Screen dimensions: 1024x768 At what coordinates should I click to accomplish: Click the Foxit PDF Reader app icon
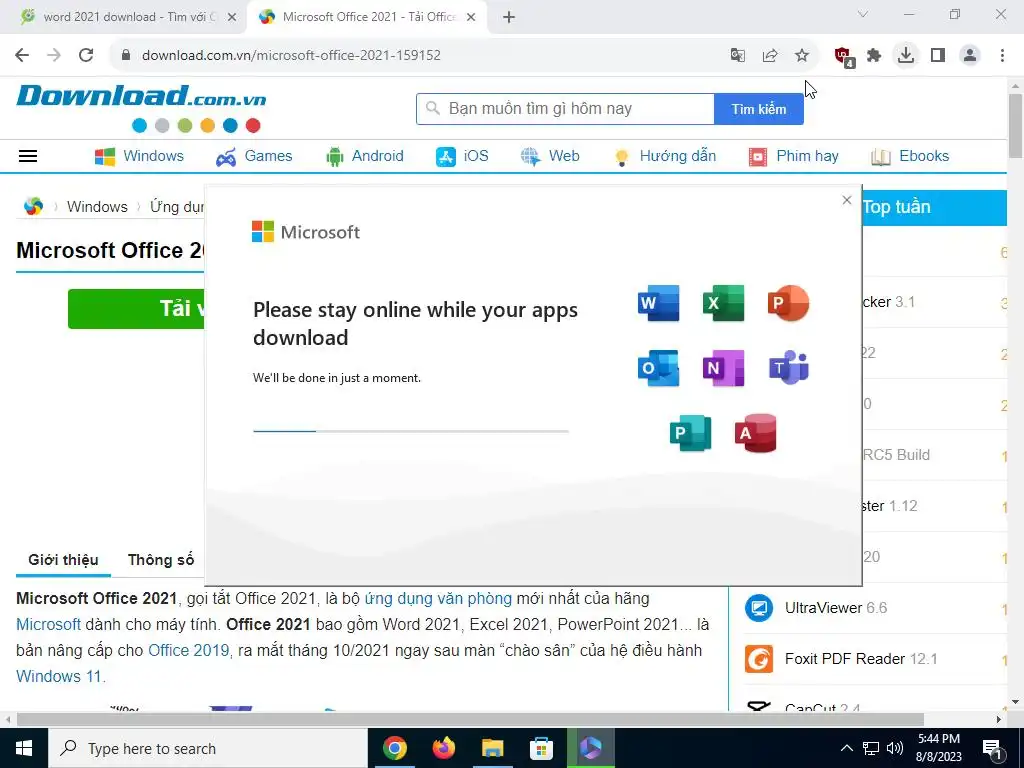pos(759,659)
